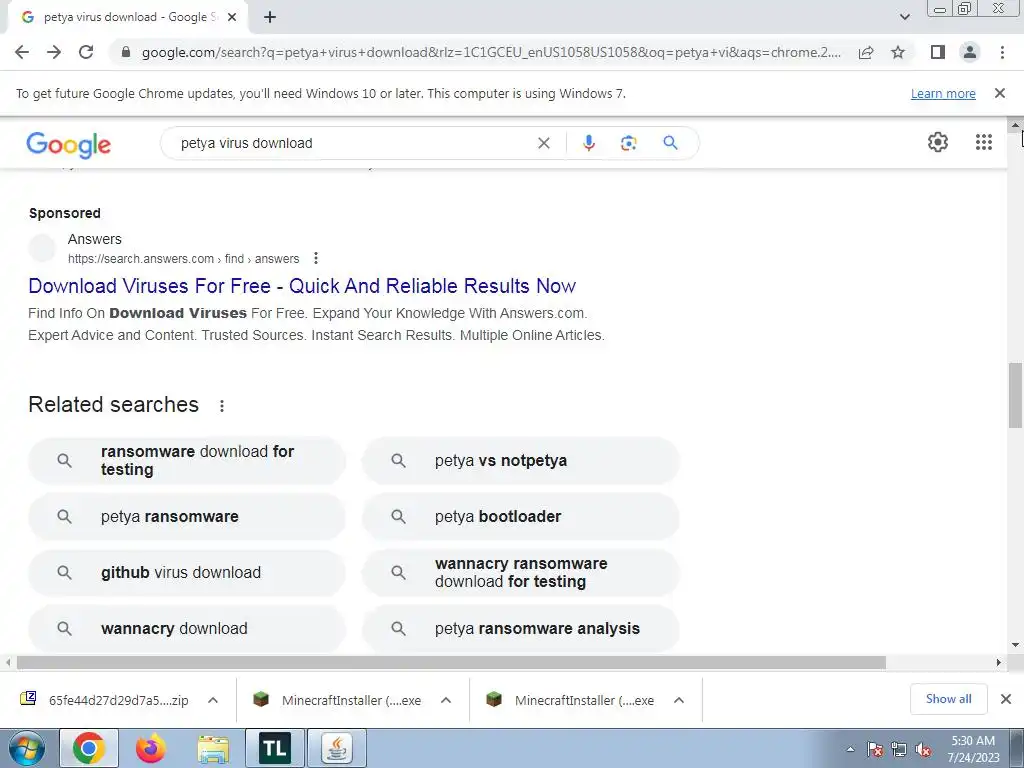The height and width of the screenshot is (768, 1024).
Task: Share this page from the address bar
Action: [866, 52]
